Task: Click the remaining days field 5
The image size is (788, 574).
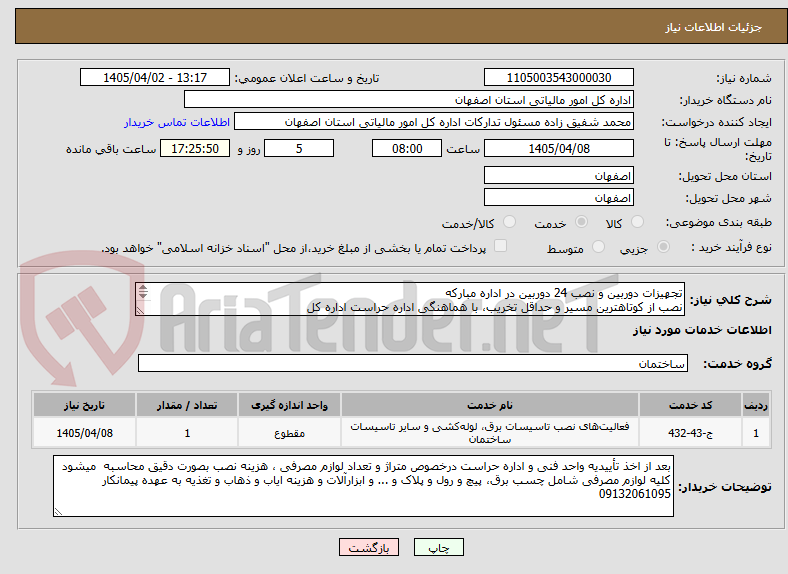Action: click(x=299, y=148)
